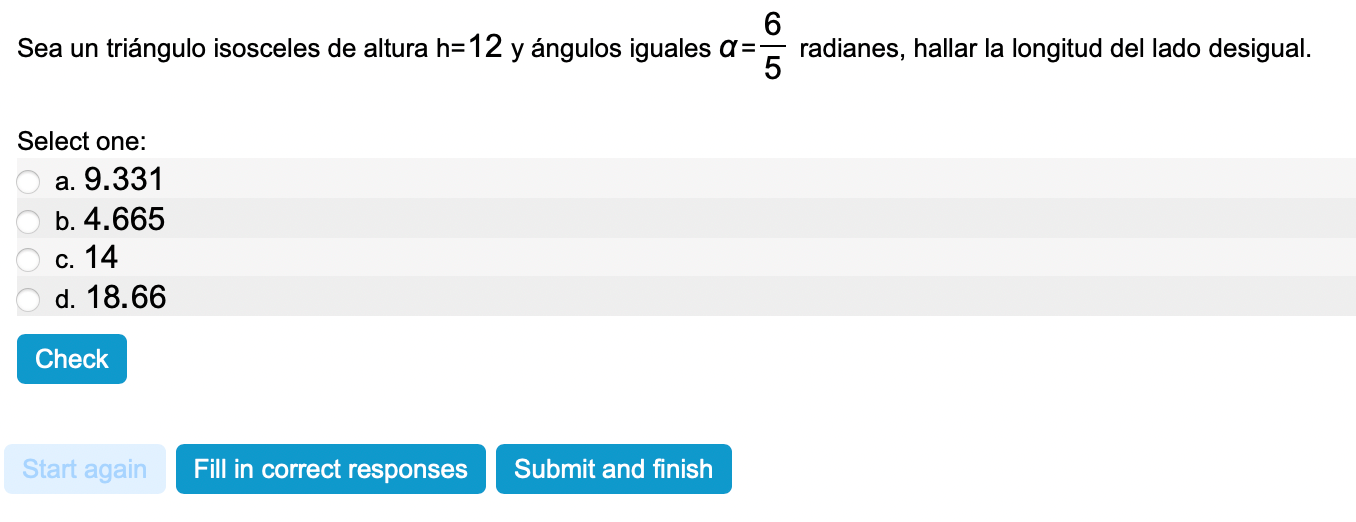The image size is (1356, 522).
Task: Select the radio button for option a
Action: [27, 181]
